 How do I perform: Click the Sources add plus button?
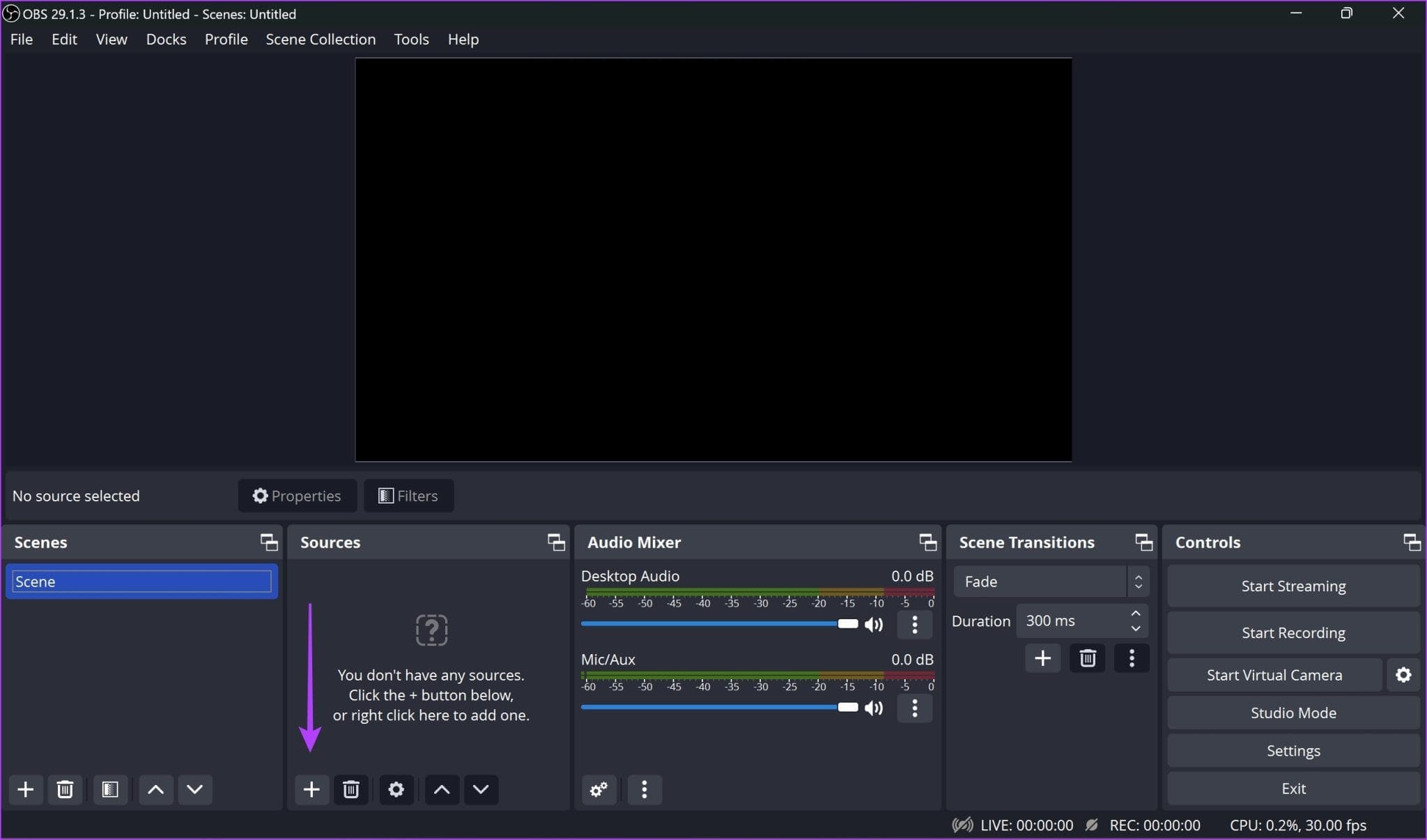coord(312,789)
